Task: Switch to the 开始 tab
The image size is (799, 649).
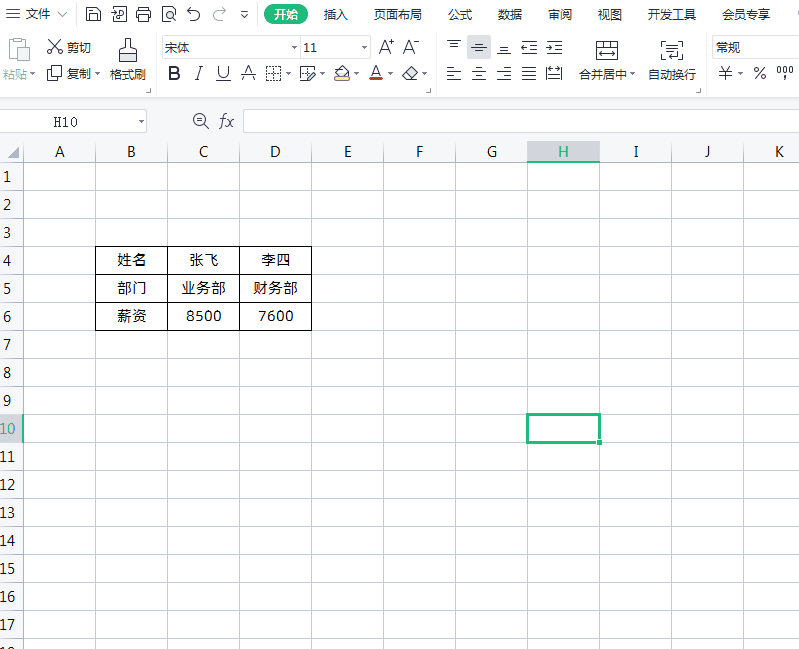Action: pos(286,14)
